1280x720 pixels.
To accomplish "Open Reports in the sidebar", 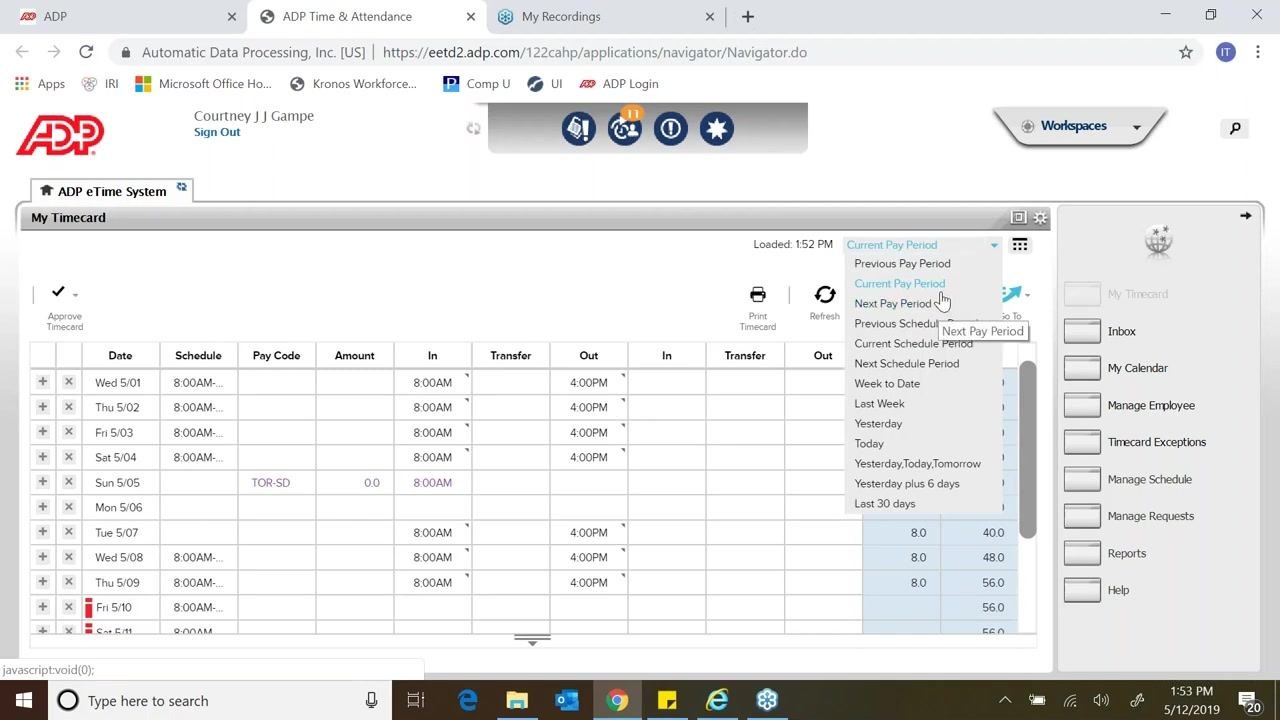I will click(x=1126, y=553).
